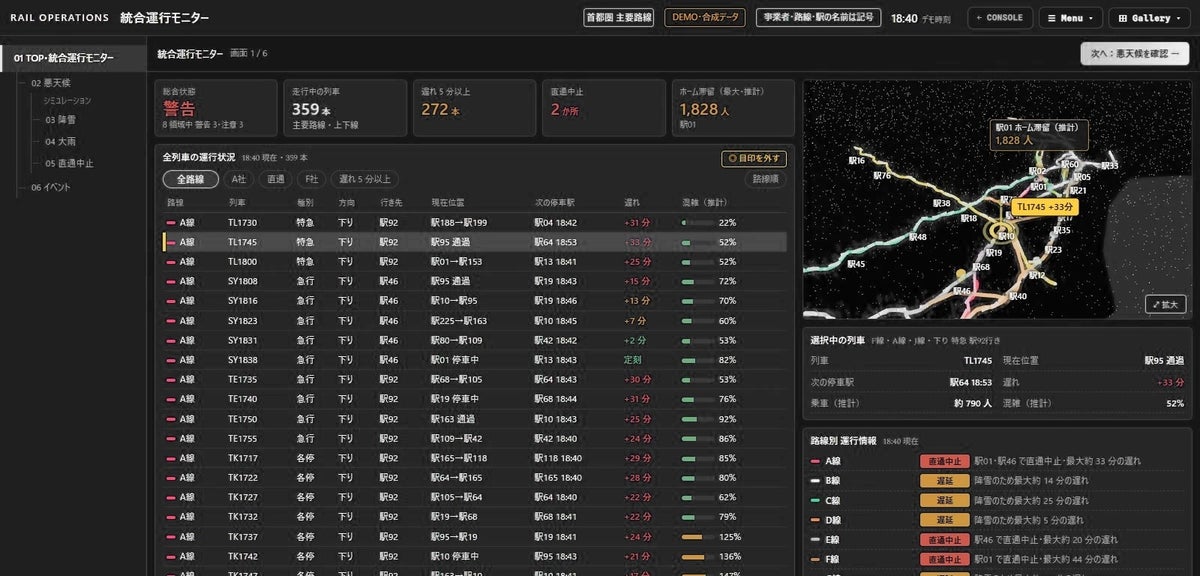Screen dimensions: 1200x576
Task: Open 01 TOP・統合運行モニター in sidebar
Action: (72, 58)
